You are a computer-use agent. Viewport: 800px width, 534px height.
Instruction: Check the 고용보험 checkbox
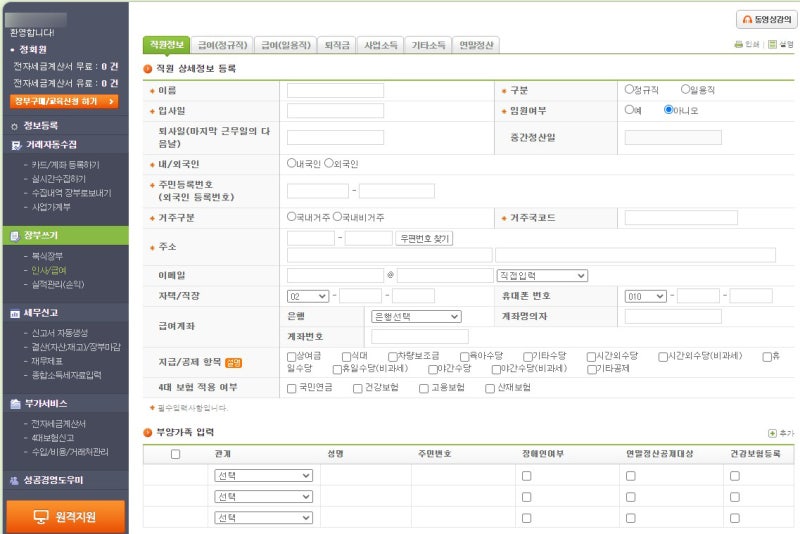click(x=423, y=389)
